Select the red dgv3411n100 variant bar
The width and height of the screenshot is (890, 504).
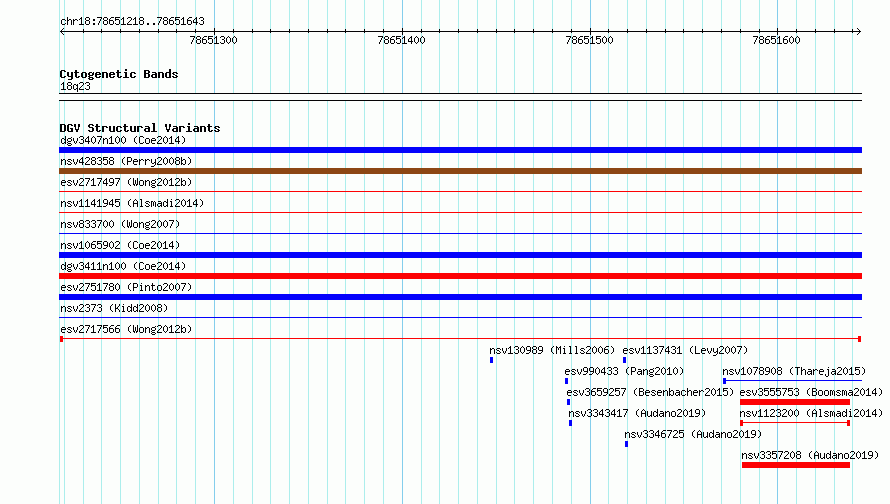point(460,276)
